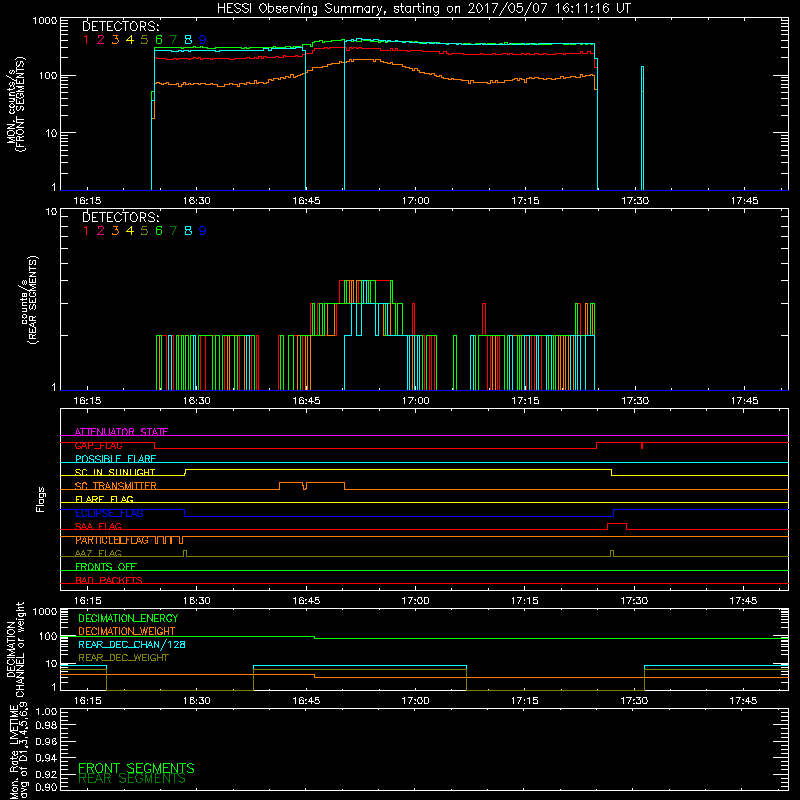This screenshot has width=800, height=800.
Task: Click the 17:00 tick label below the decimation panel
Action: coord(415,701)
